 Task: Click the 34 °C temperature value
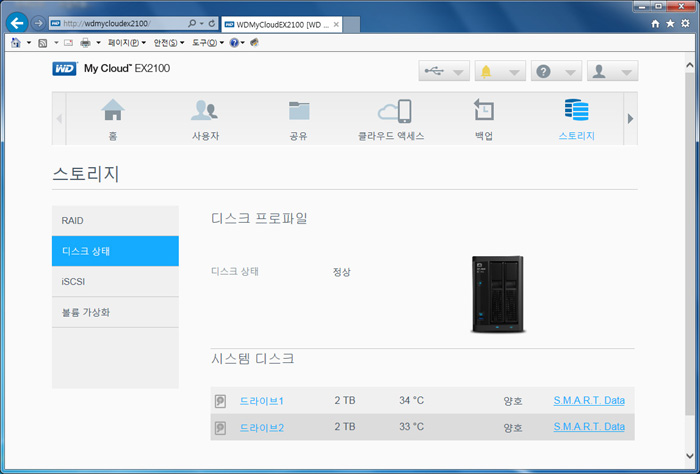411,400
